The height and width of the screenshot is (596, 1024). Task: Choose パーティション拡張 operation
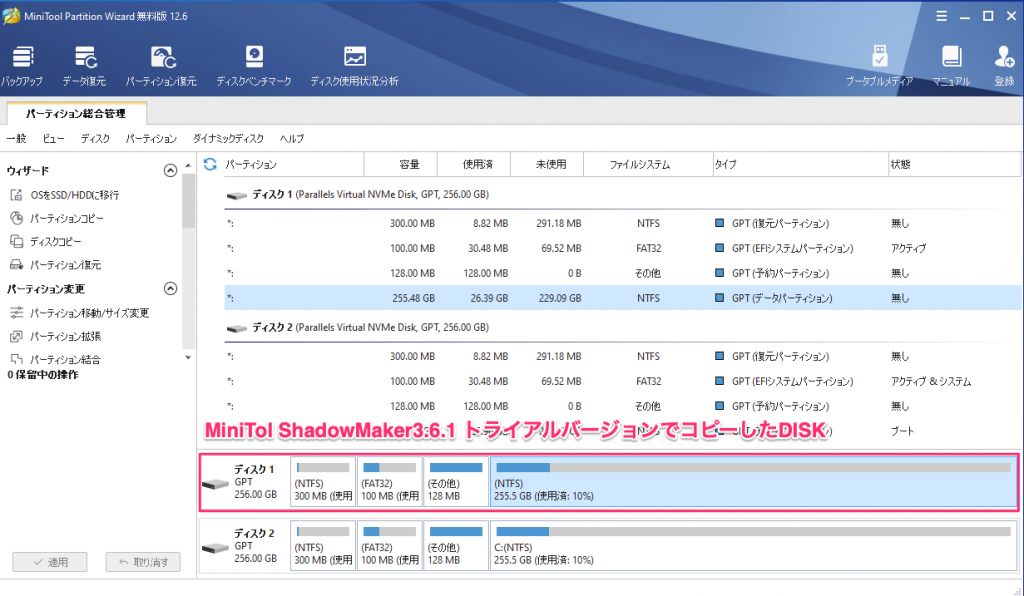pos(56,337)
